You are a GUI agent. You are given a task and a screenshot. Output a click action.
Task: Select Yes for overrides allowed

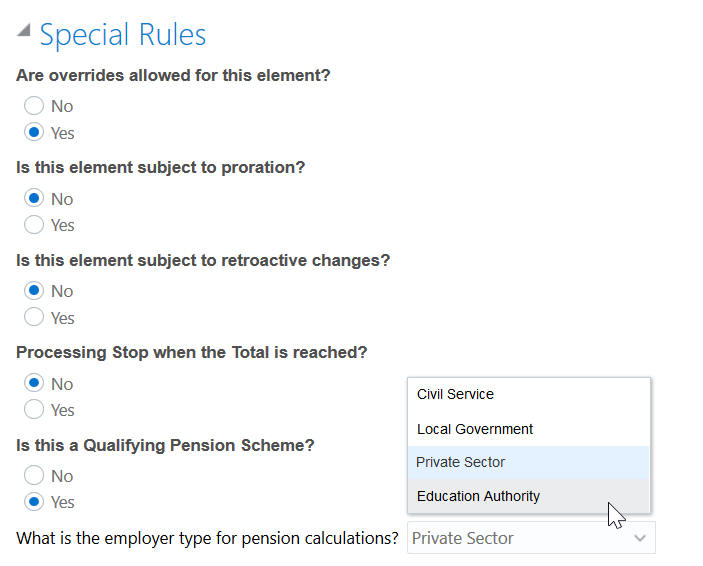click(34, 133)
